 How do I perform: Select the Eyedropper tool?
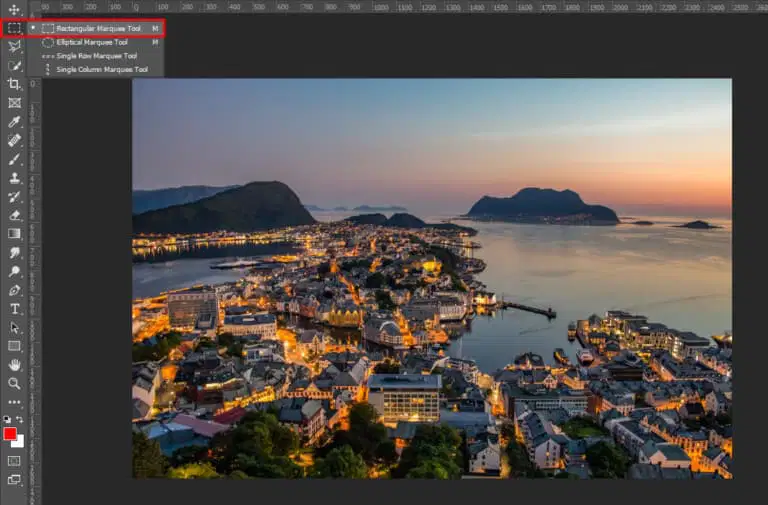(x=14, y=121)
